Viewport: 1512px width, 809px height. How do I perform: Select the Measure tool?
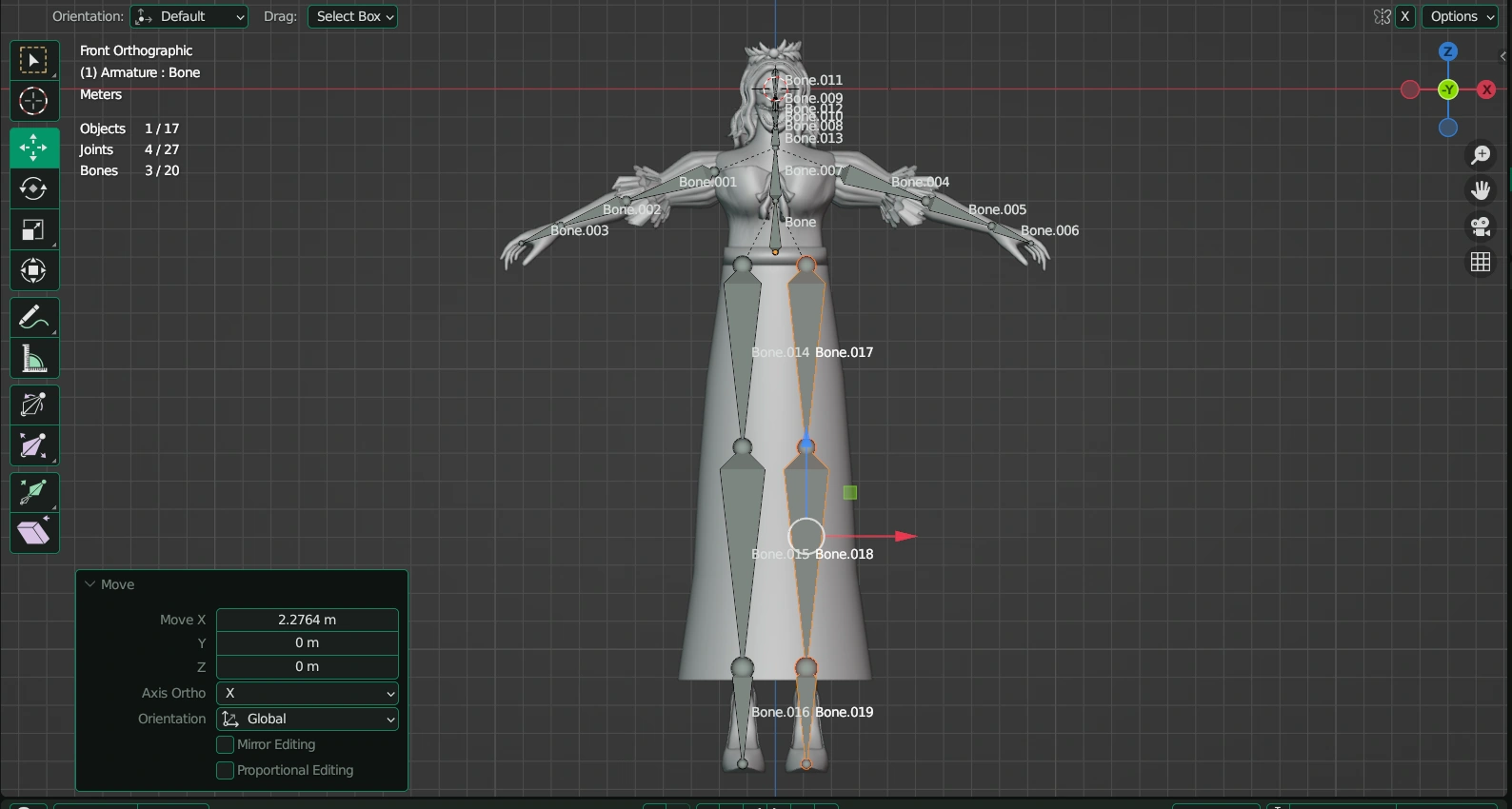pos(33,359)
